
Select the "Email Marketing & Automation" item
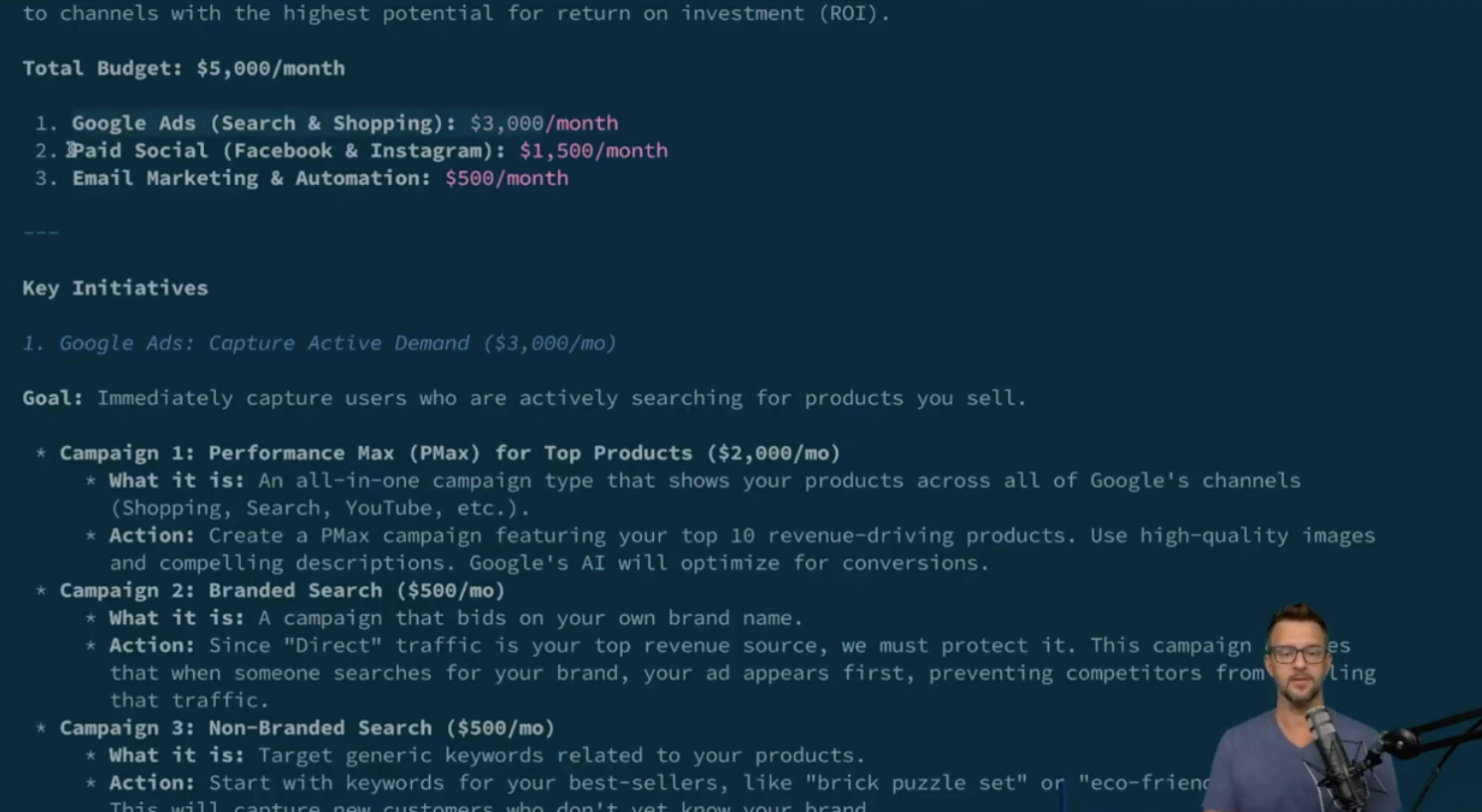251,178
